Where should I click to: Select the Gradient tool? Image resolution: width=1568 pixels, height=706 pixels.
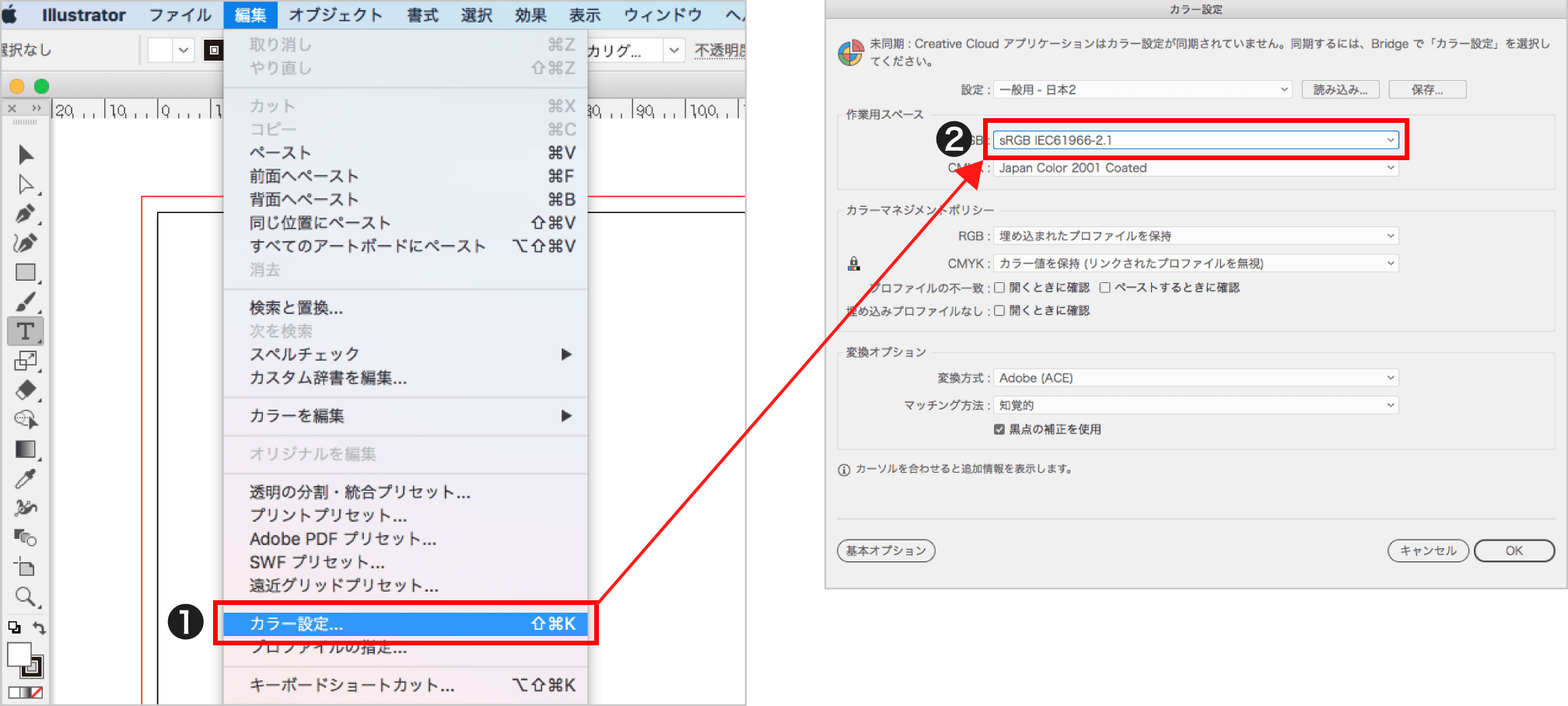25,449
